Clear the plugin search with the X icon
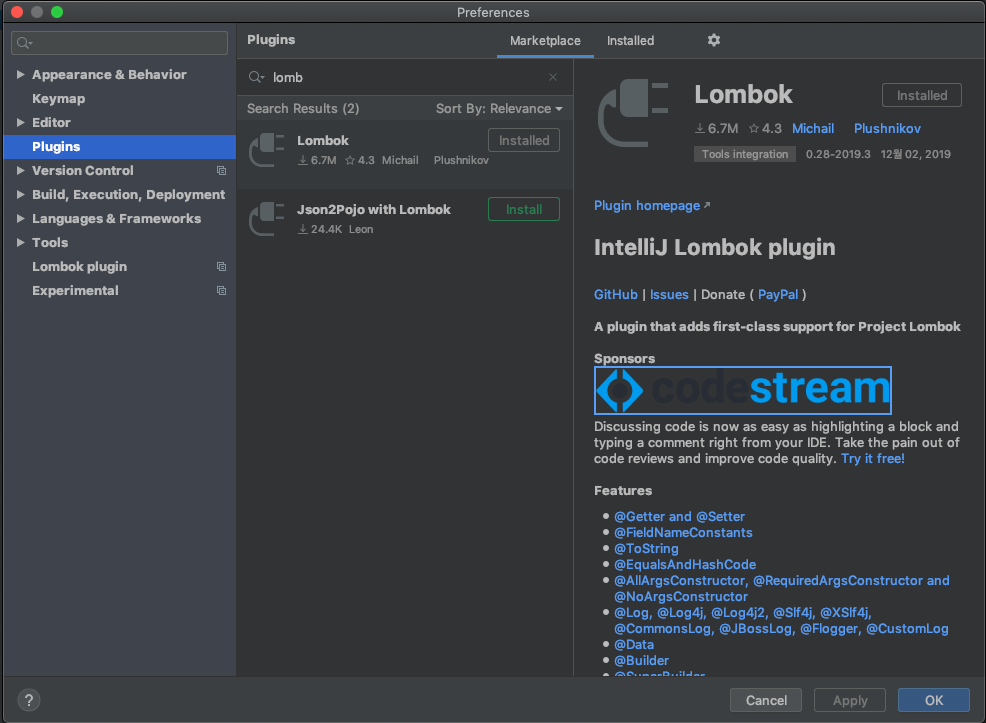986x723 pixels. (x=553, y=77)
